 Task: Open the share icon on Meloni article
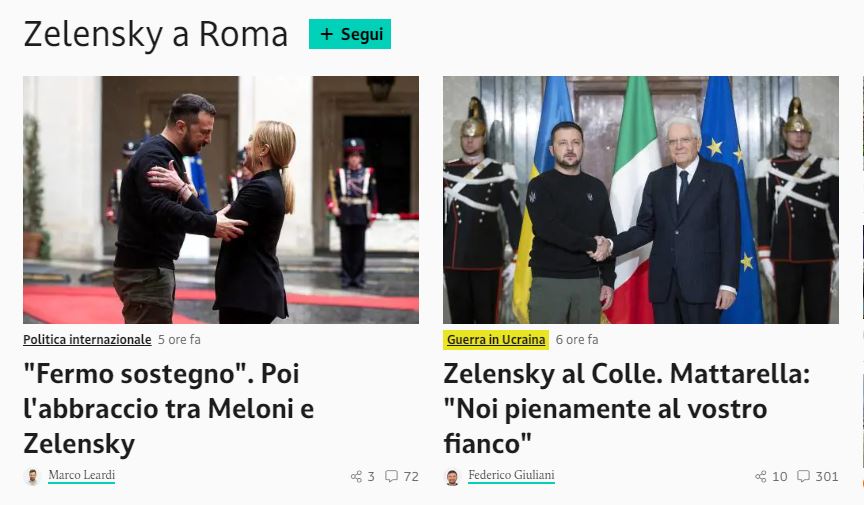pos(357,476)
